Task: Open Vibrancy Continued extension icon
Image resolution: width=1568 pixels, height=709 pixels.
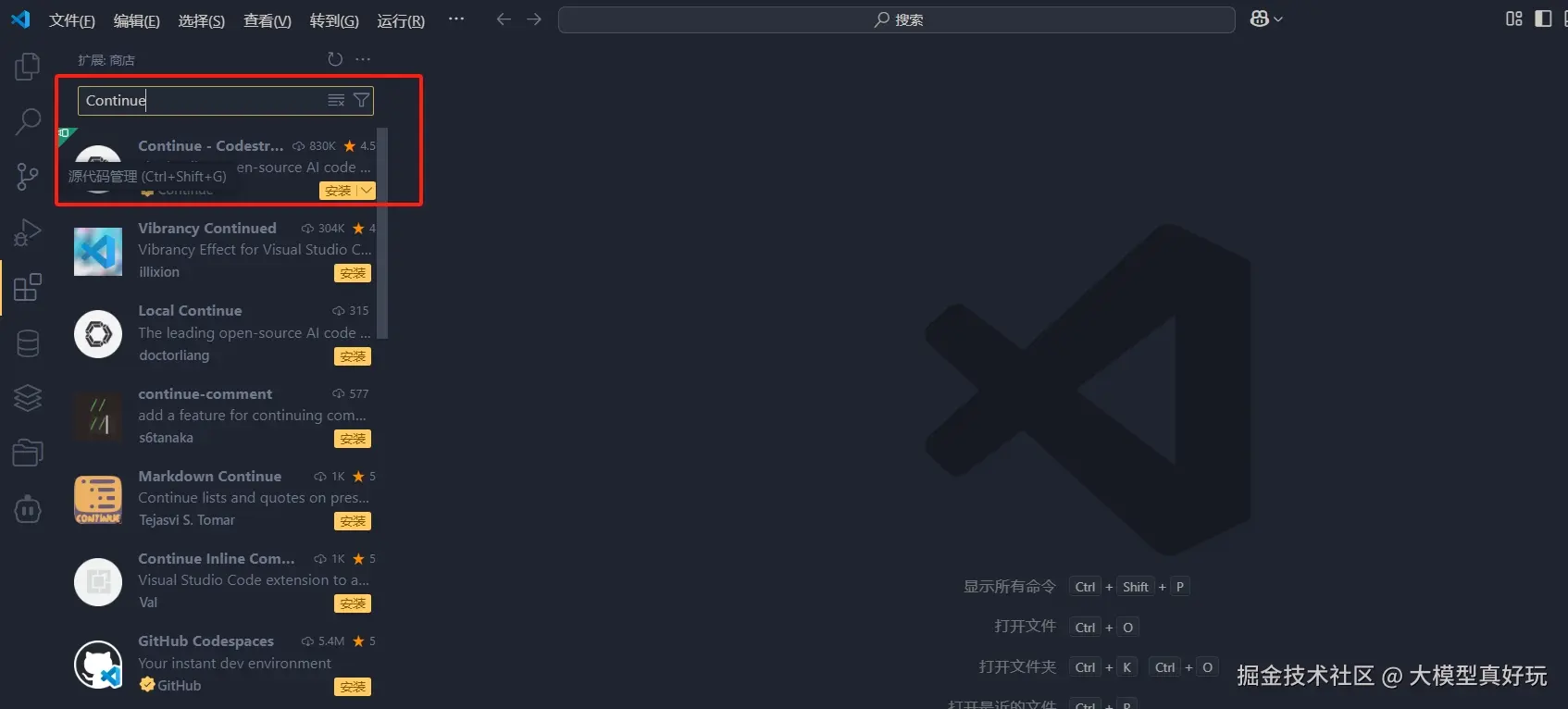Action: click(x=98, y=252)
